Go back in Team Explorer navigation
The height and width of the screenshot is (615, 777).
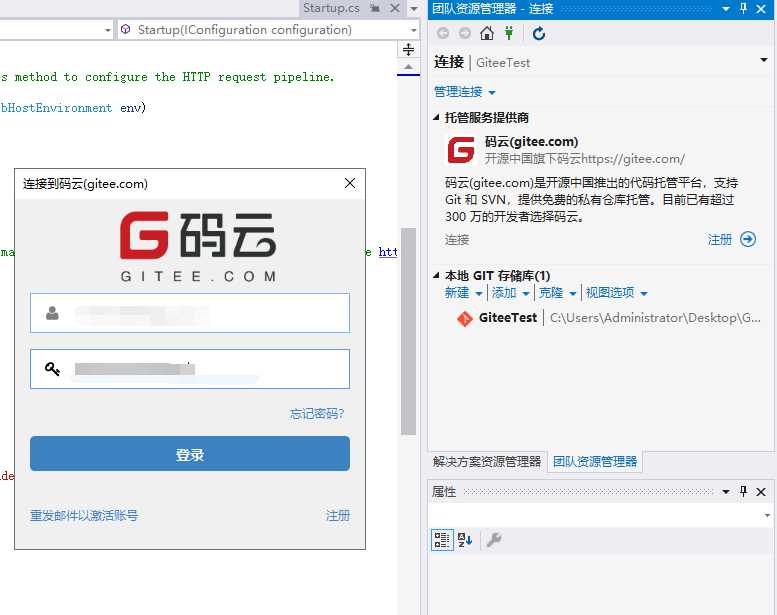443,33
